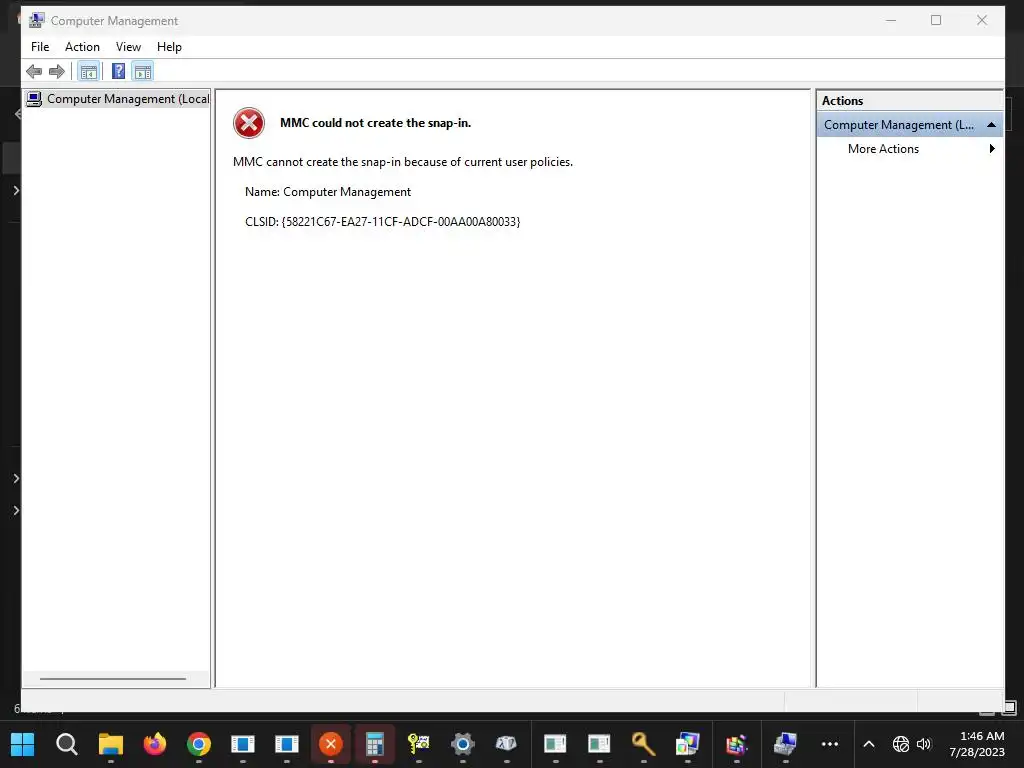This screenshot has height=768, width=1024.
Task: Click the orange X app taskbar icon
Action: pyautogui.click(x=330, y=744)
